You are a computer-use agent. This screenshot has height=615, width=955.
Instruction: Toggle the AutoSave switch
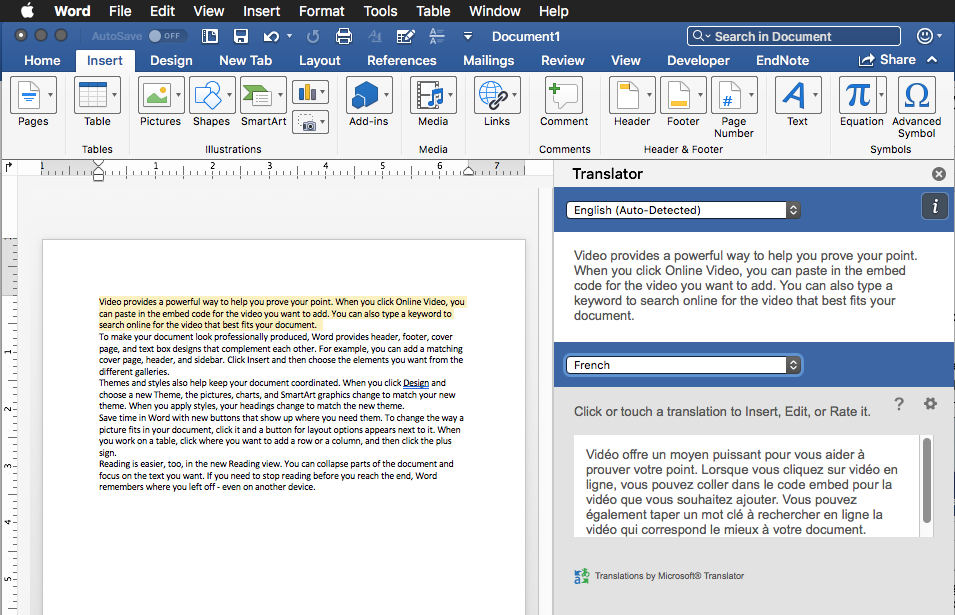165,37
